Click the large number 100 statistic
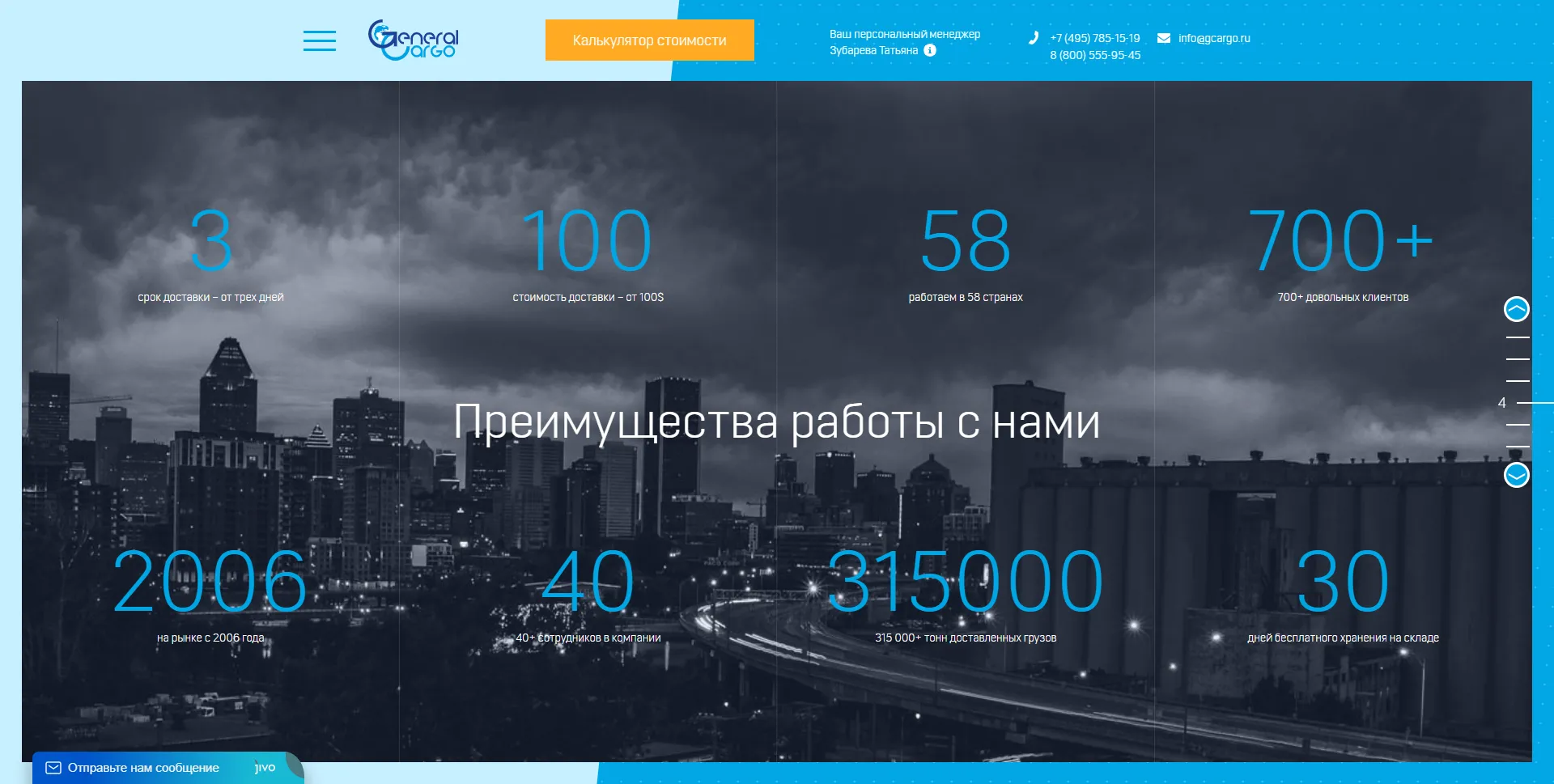Image resolution: width=1554 pixels, height=784 pixels. point(588,240)
